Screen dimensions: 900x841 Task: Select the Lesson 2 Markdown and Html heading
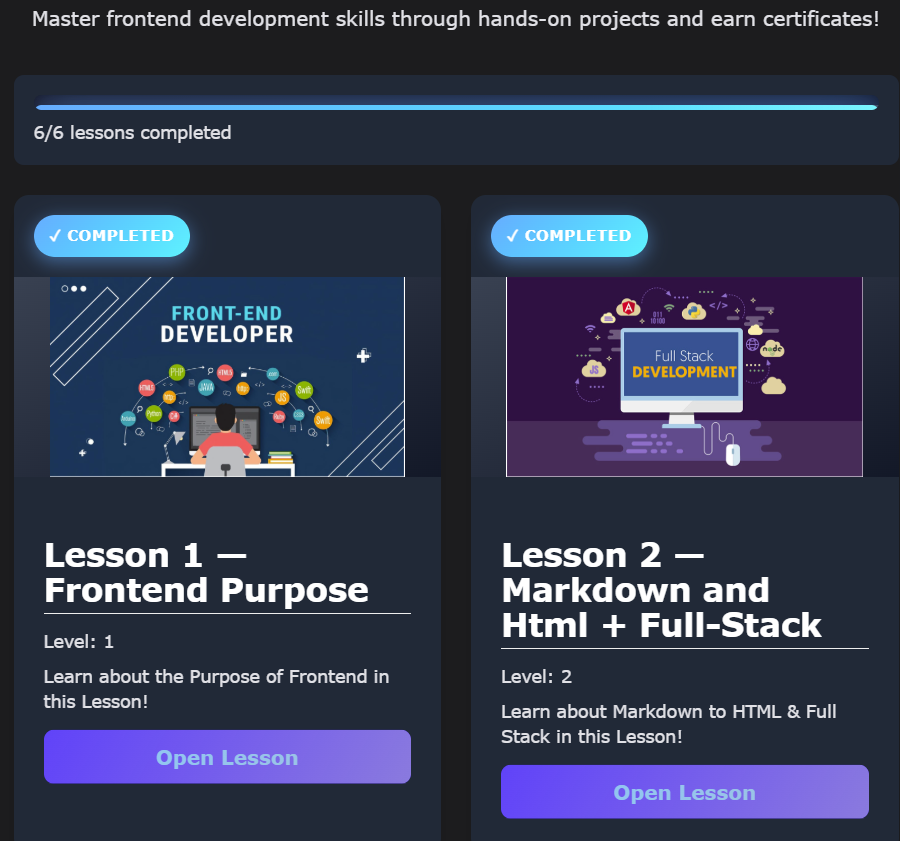pos(661,590)
